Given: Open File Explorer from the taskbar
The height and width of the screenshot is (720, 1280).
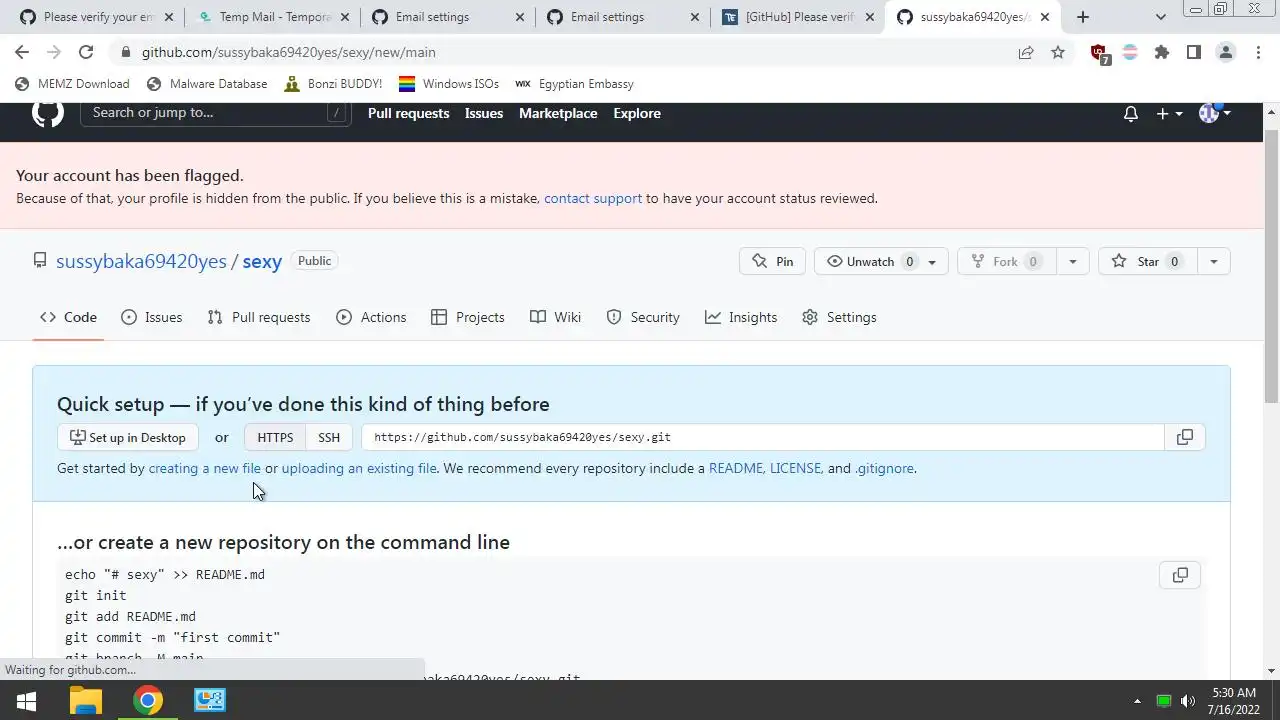Looking at the screenshot, I should pos(86,701).
